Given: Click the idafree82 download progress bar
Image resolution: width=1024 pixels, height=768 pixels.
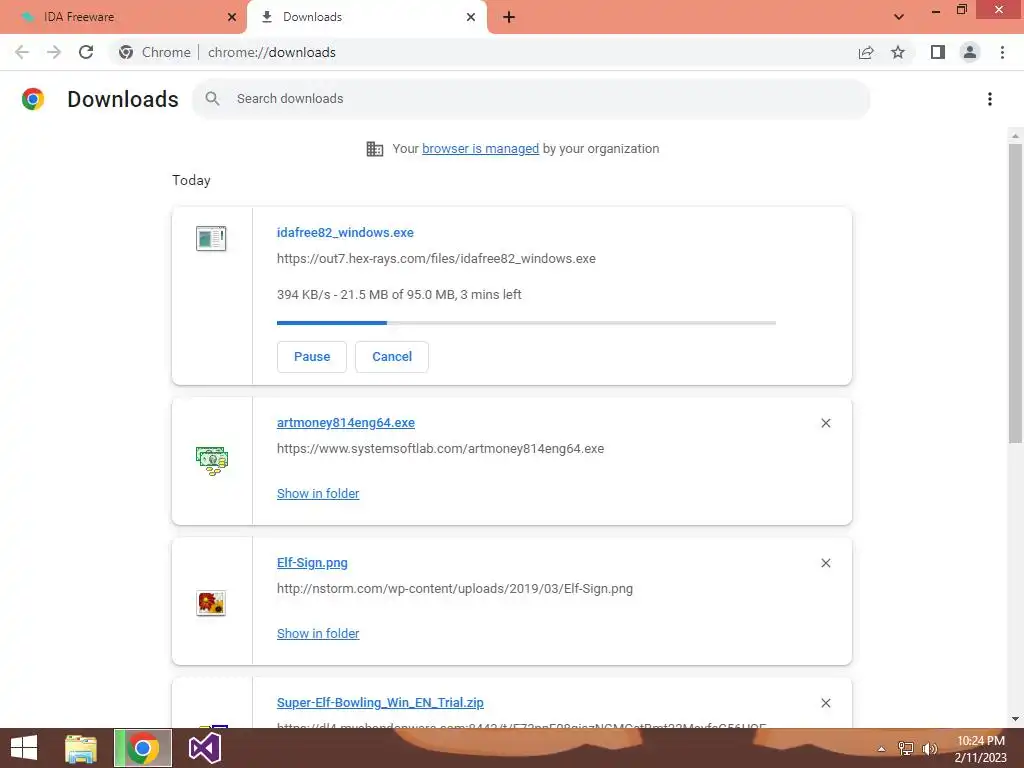Looking at the screenshot, I should [x=526, y=323].
